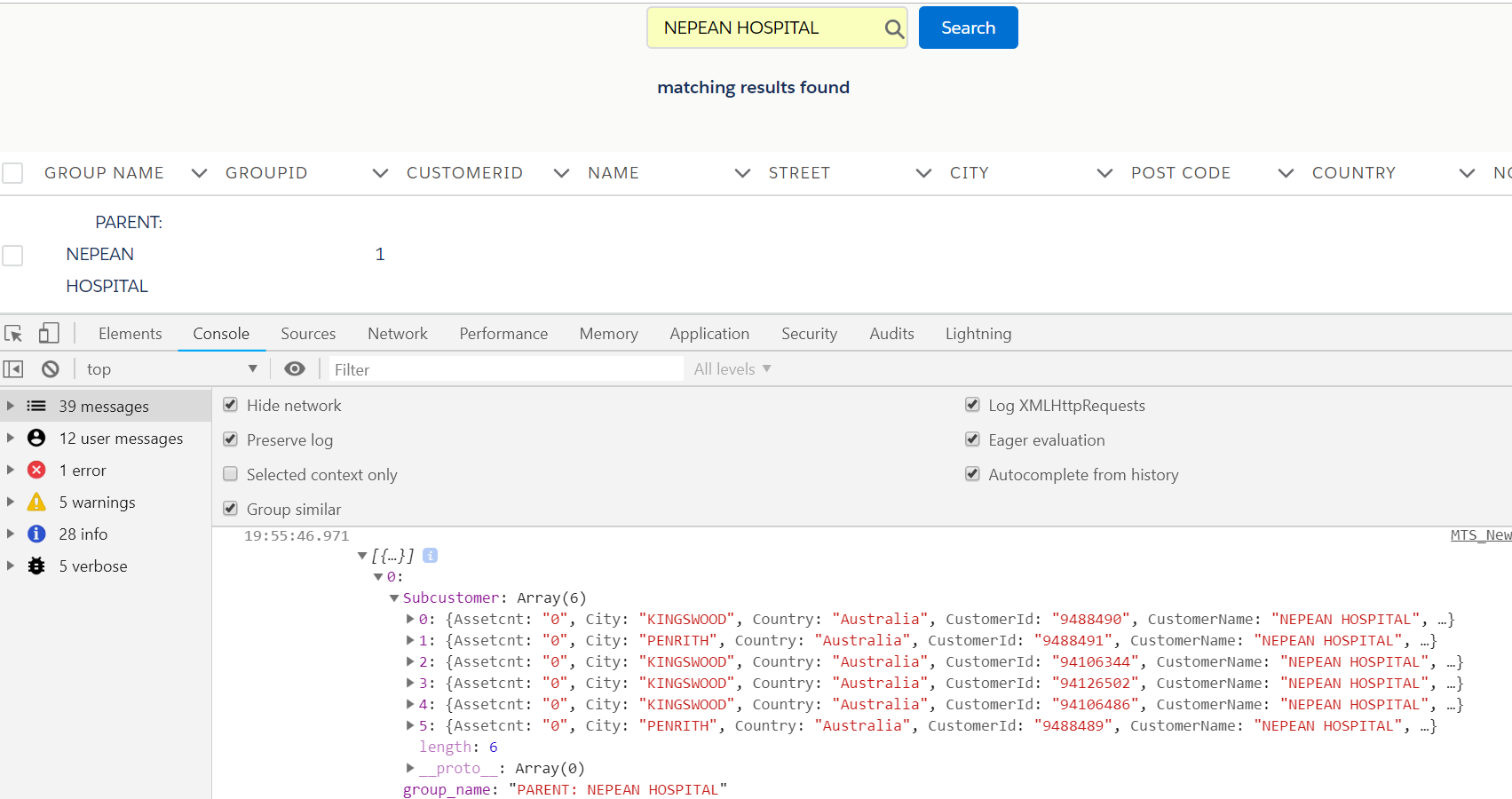This screenshot has width=1512, height=799.
Task: Toggle Hide network checkbox
Action: (231, 405)
